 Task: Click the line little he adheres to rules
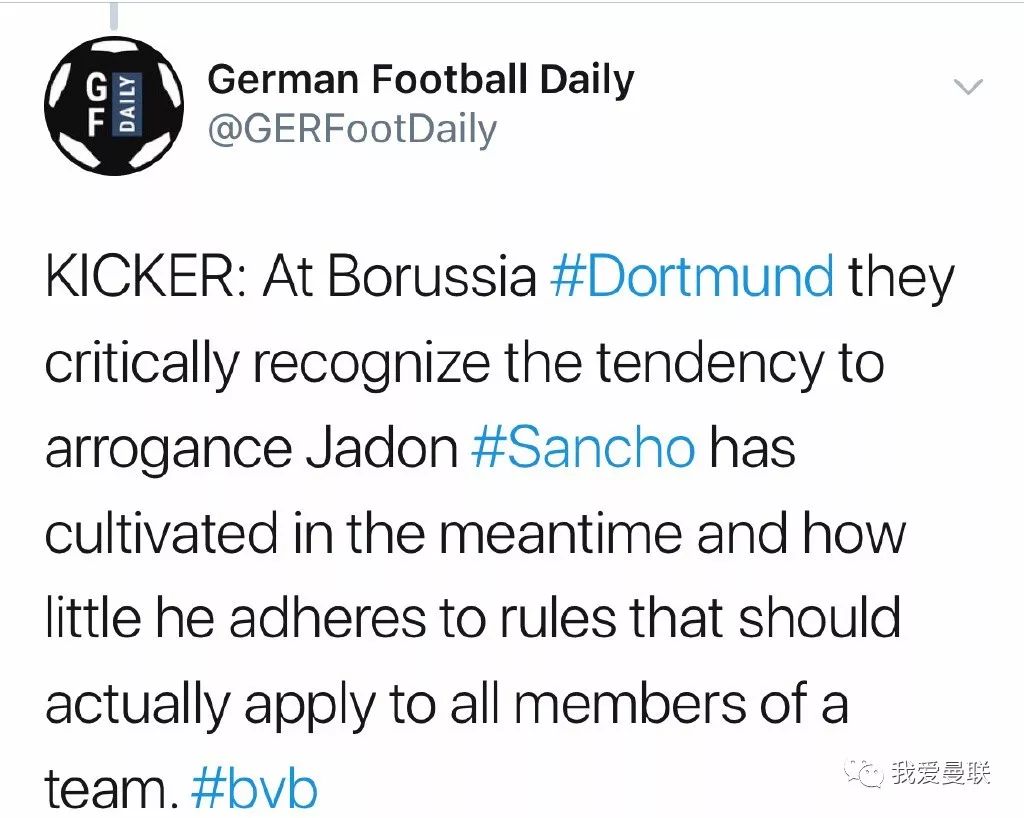coord(473,618)
